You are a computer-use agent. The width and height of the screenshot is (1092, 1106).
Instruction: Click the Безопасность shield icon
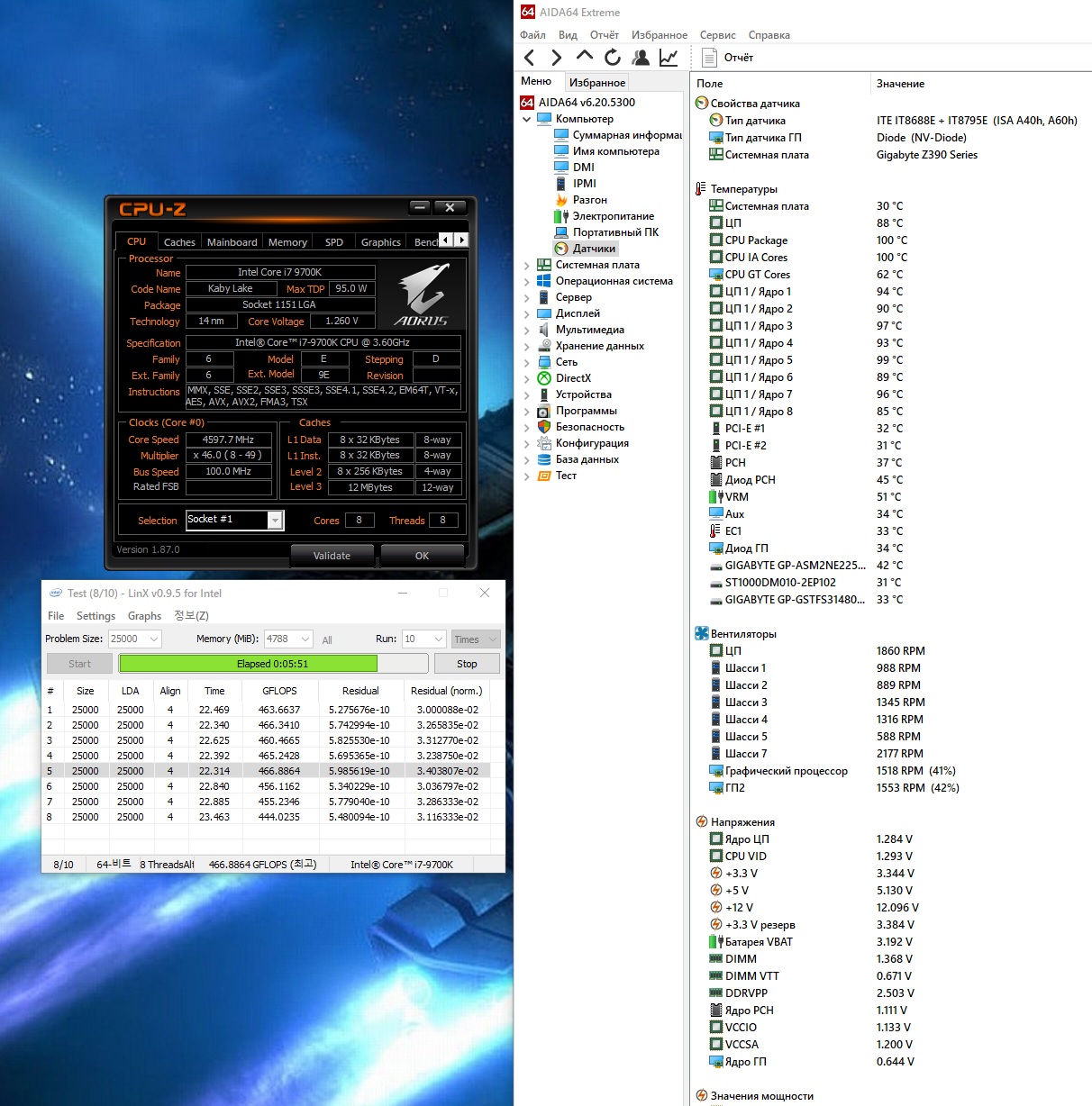pos(544,427)
